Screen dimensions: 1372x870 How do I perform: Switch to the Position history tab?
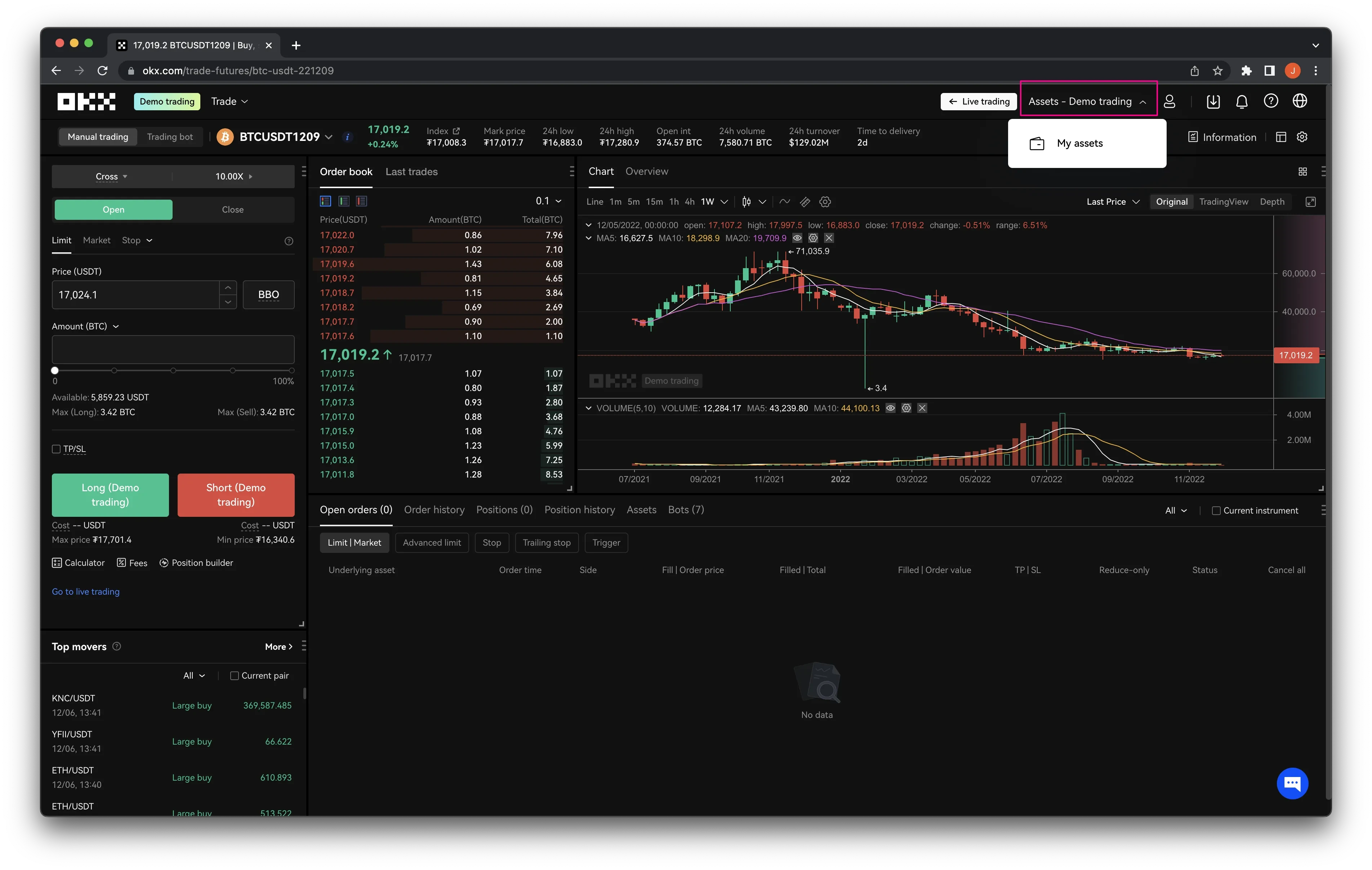click(579, 509)
